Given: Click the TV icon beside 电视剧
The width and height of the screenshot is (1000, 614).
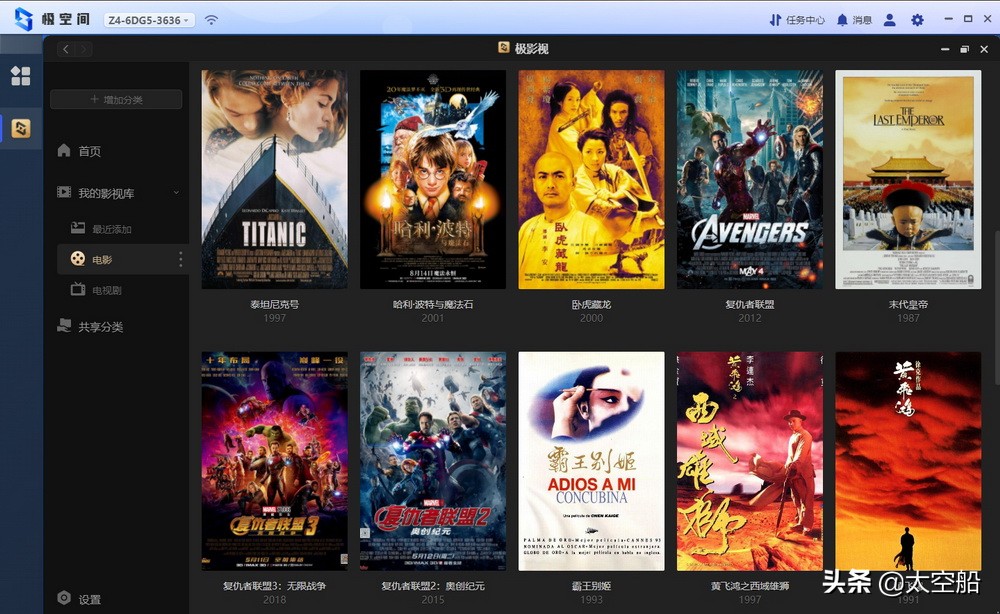Looking at the screenshot, I should click(78, 289).
